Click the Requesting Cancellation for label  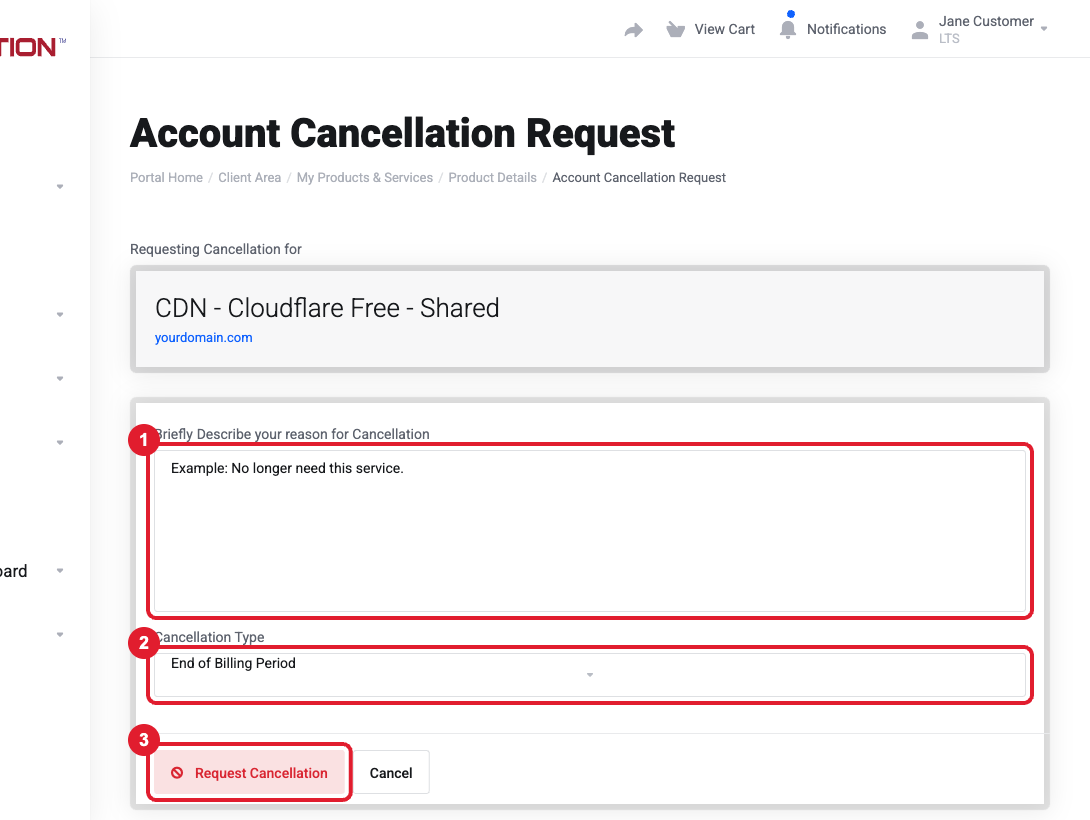[x=215, y=249]
